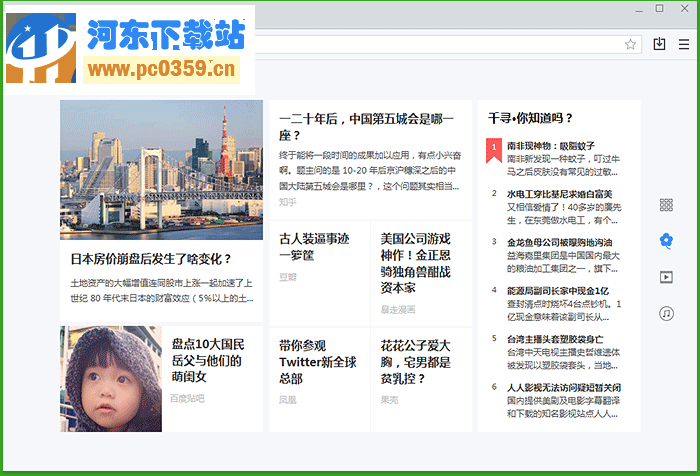Open the Tokyo bridge cityscape image
Image resolution: width=700 pixels, height=476 pixels.
162,170
